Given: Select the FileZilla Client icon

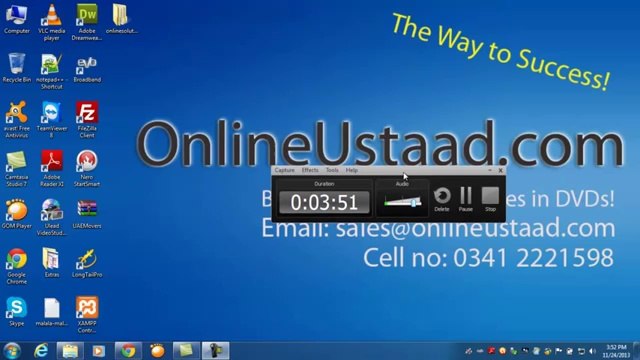Looking at the screenshot, I should coord(87,120).
